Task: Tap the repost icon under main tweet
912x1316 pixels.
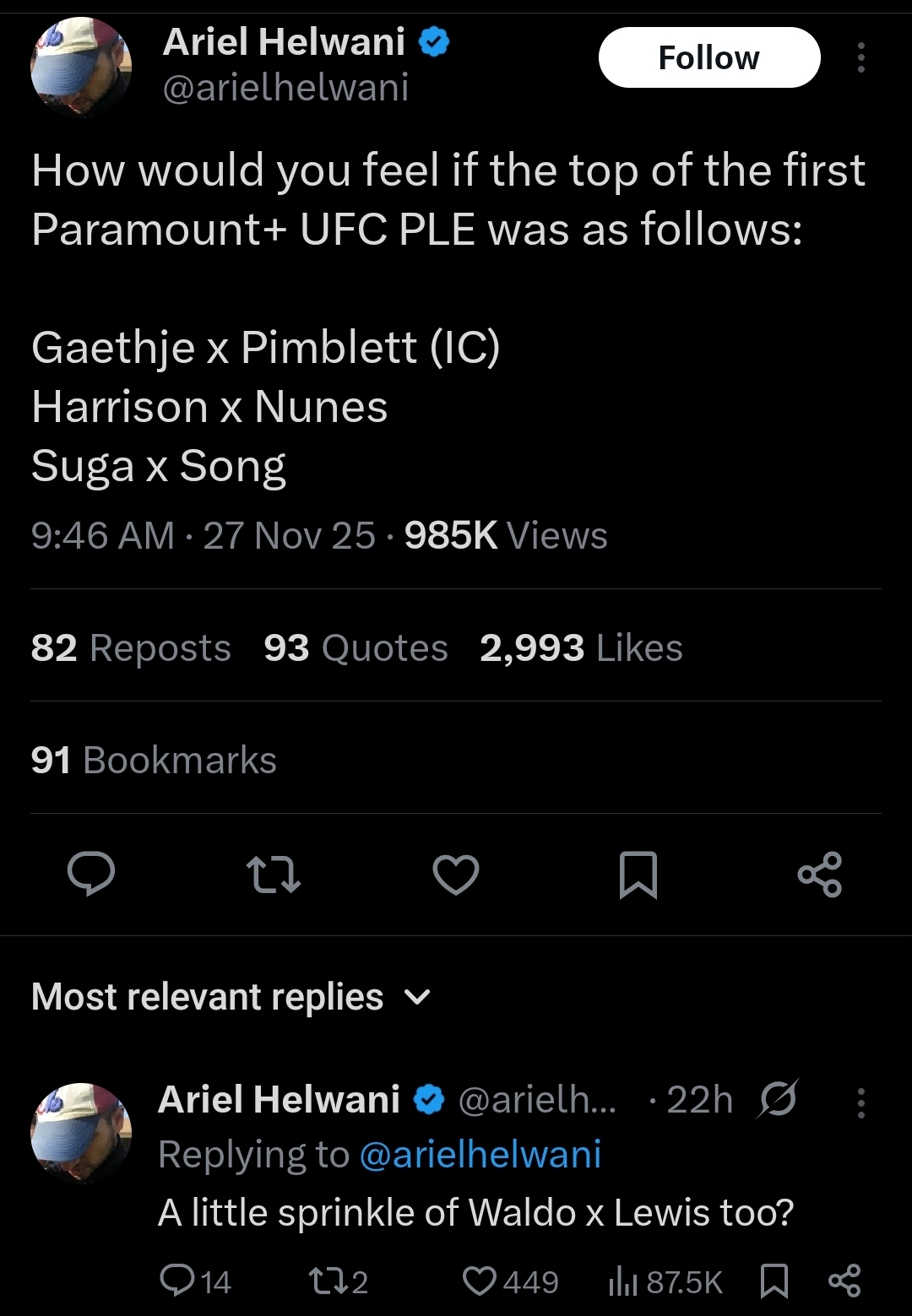Action: pyautogui.click(x=273, y=874)
